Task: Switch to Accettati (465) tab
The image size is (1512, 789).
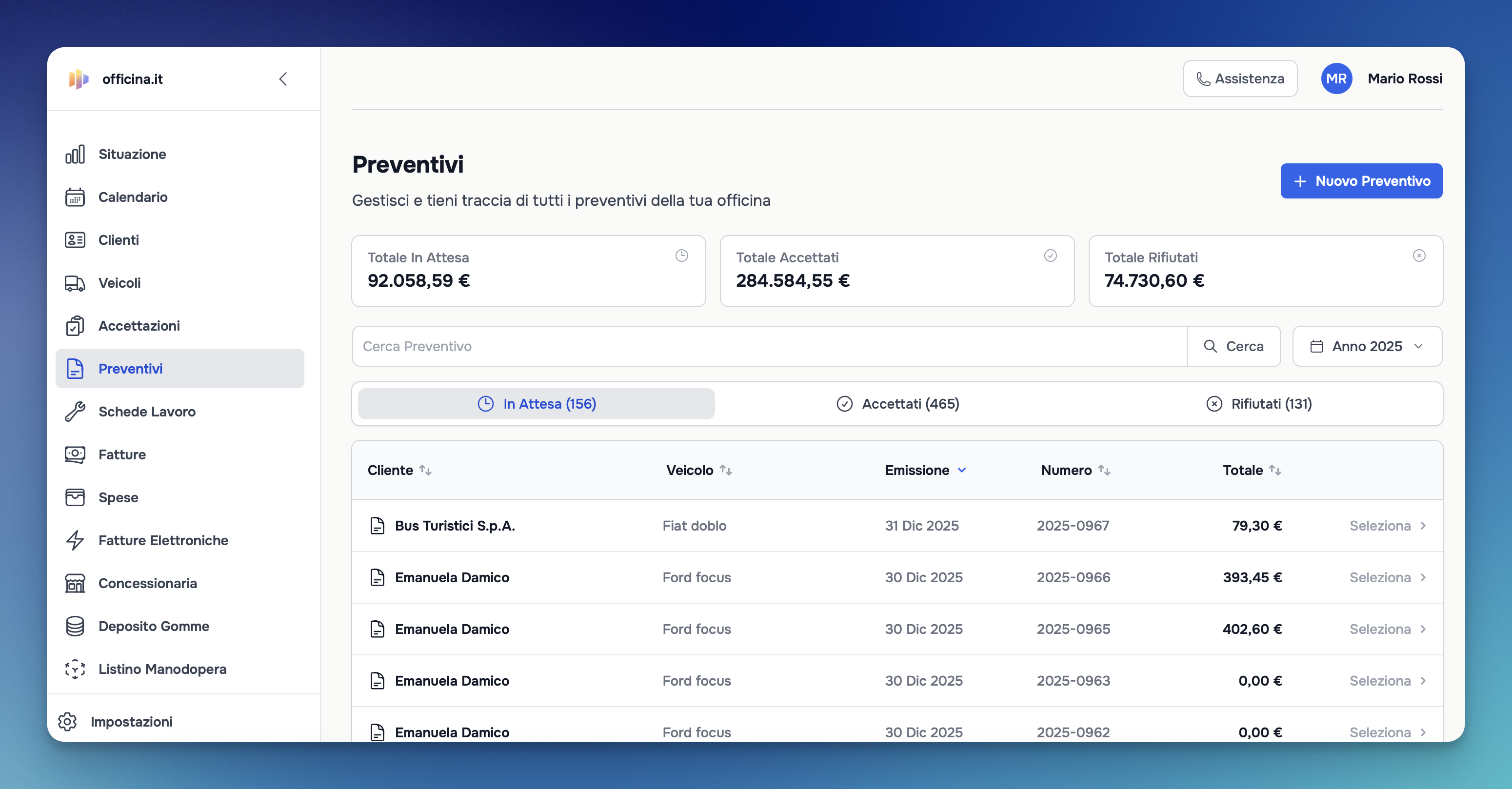Action: [x=897, y=404]
